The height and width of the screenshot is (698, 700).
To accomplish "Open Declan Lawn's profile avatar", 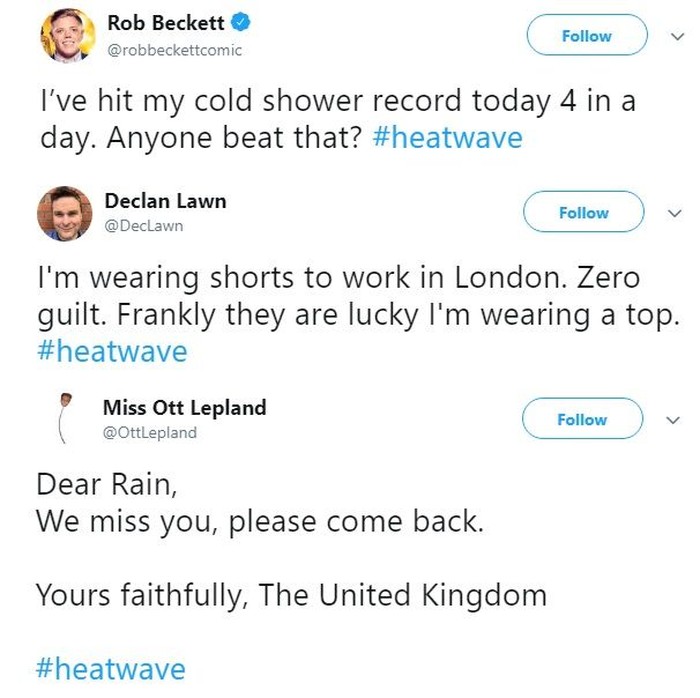I will point(65,213).
